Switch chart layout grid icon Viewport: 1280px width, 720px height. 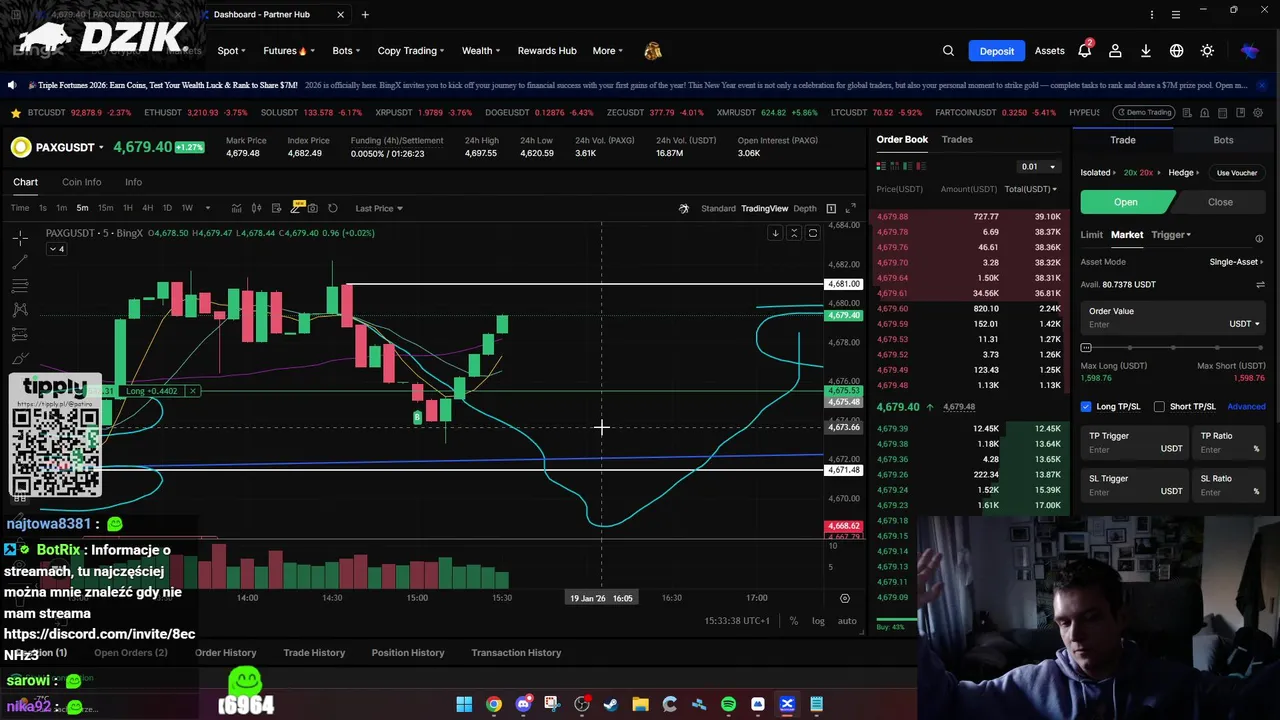pos(831,208)
